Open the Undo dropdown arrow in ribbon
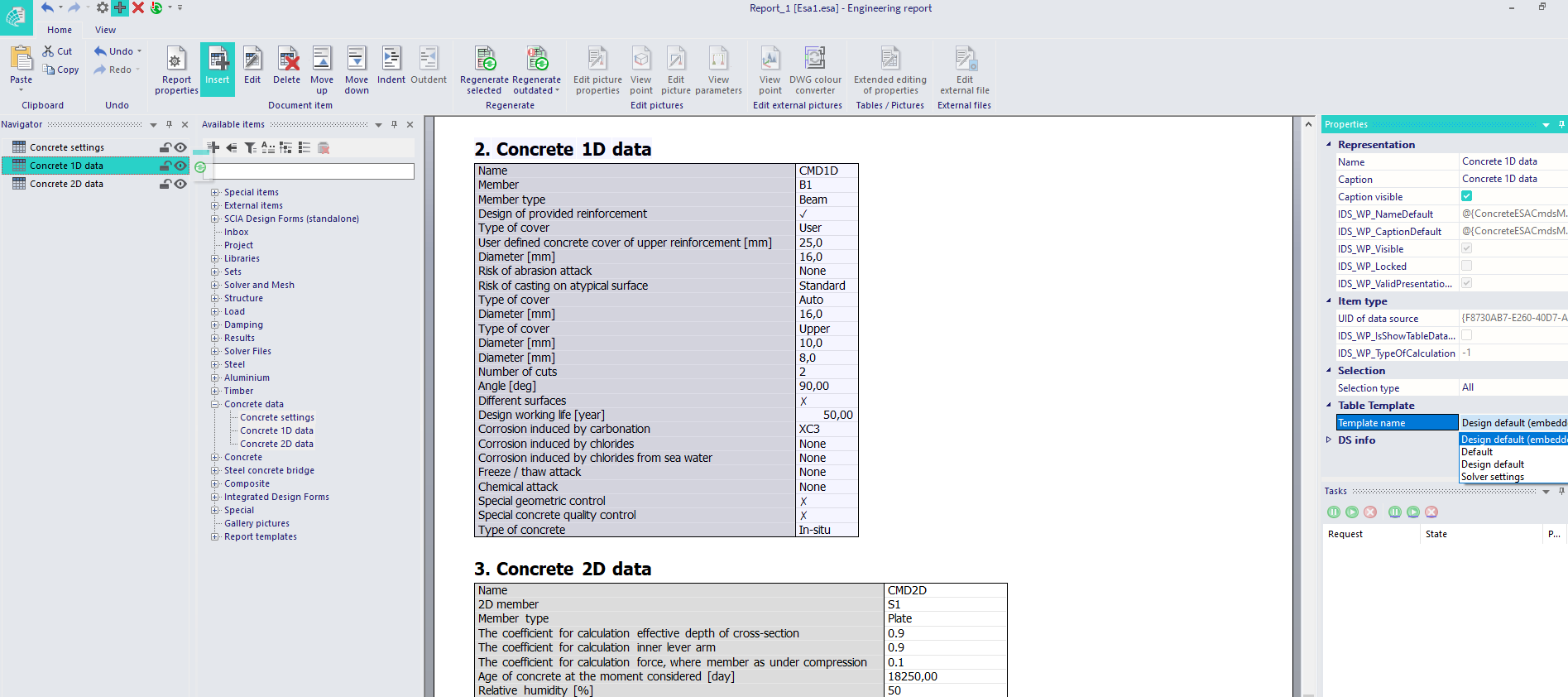 (x=139, y=51)
